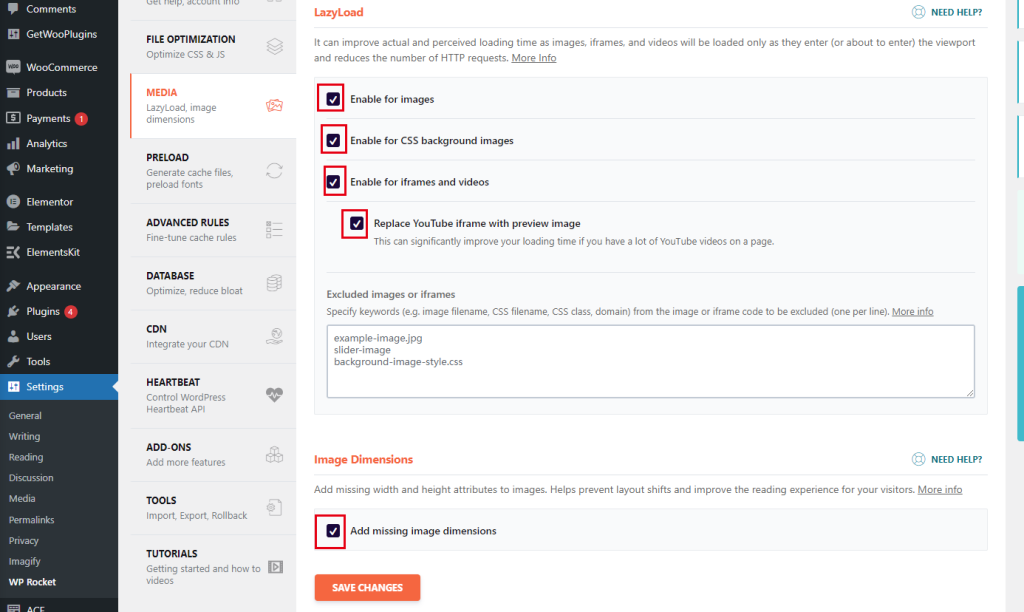This screenshot has width=1024, height=612.
Task: Click the Advanced Rules list icon
Action: click(274, 229)
